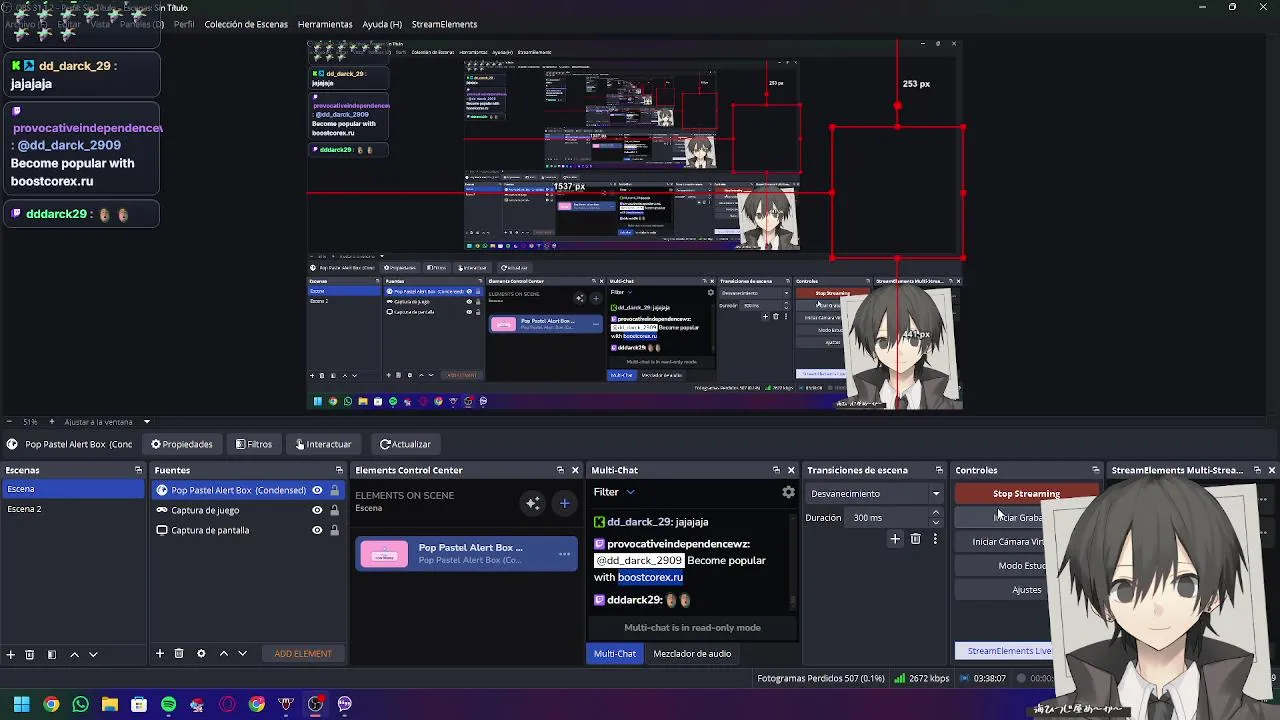Open the Ayuda (H) menu

click(x=382, y=24)
